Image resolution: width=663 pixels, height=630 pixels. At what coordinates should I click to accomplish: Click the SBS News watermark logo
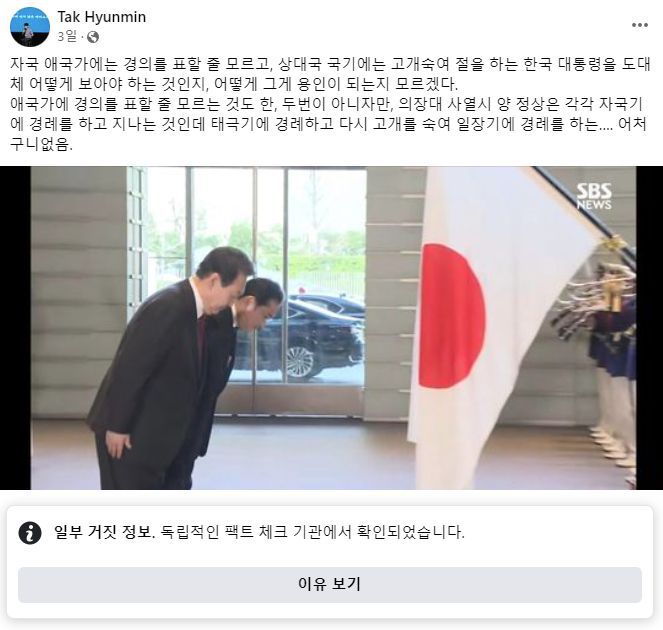pos(594,196)
